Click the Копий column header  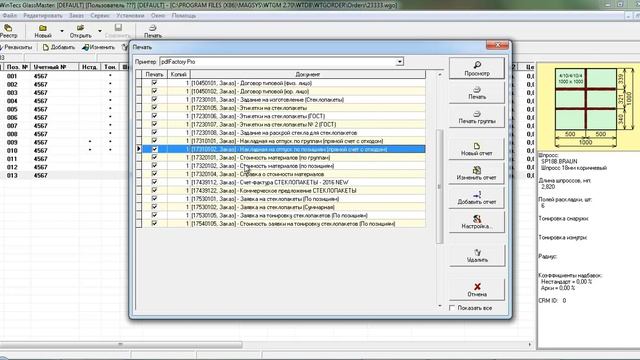click(178, 74)
